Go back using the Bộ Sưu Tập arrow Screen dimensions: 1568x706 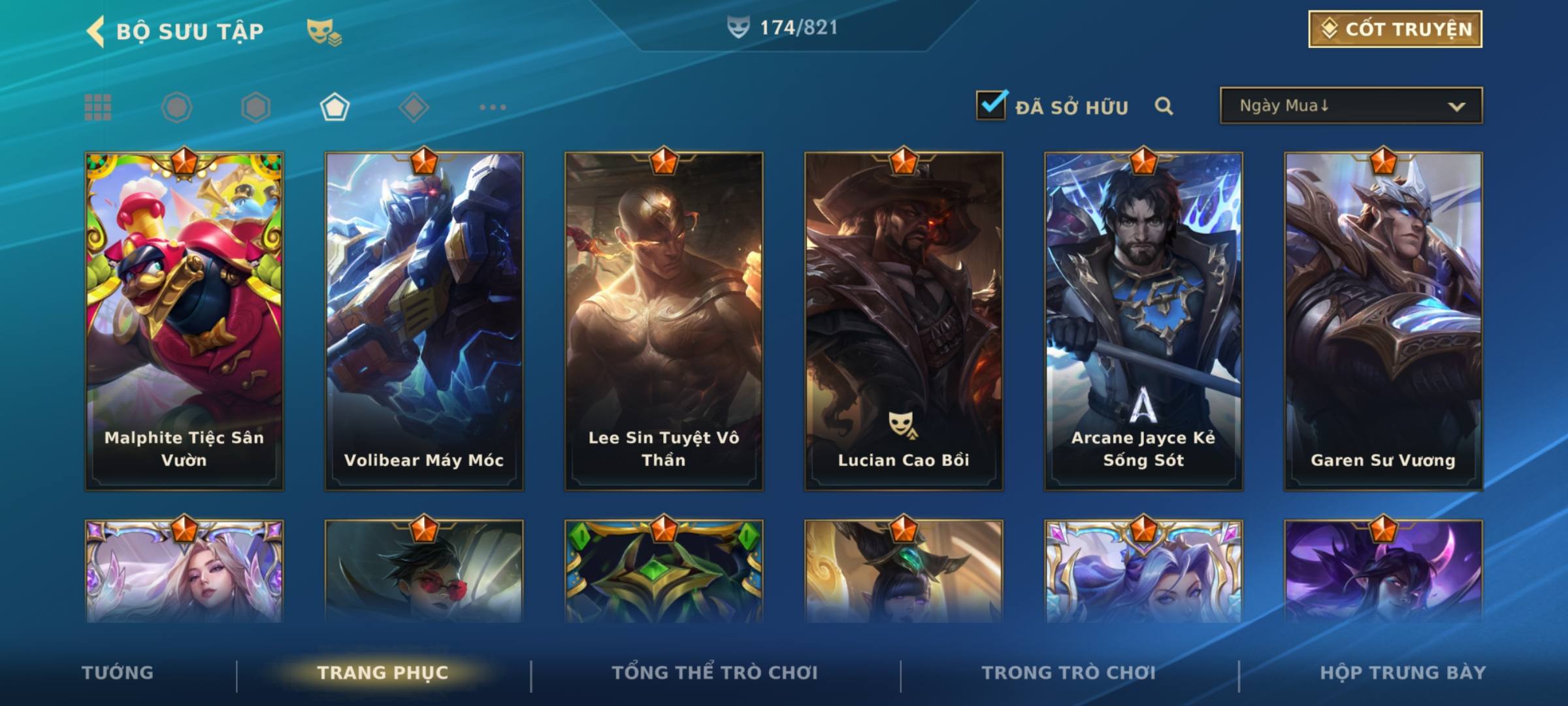coord(96,31)
